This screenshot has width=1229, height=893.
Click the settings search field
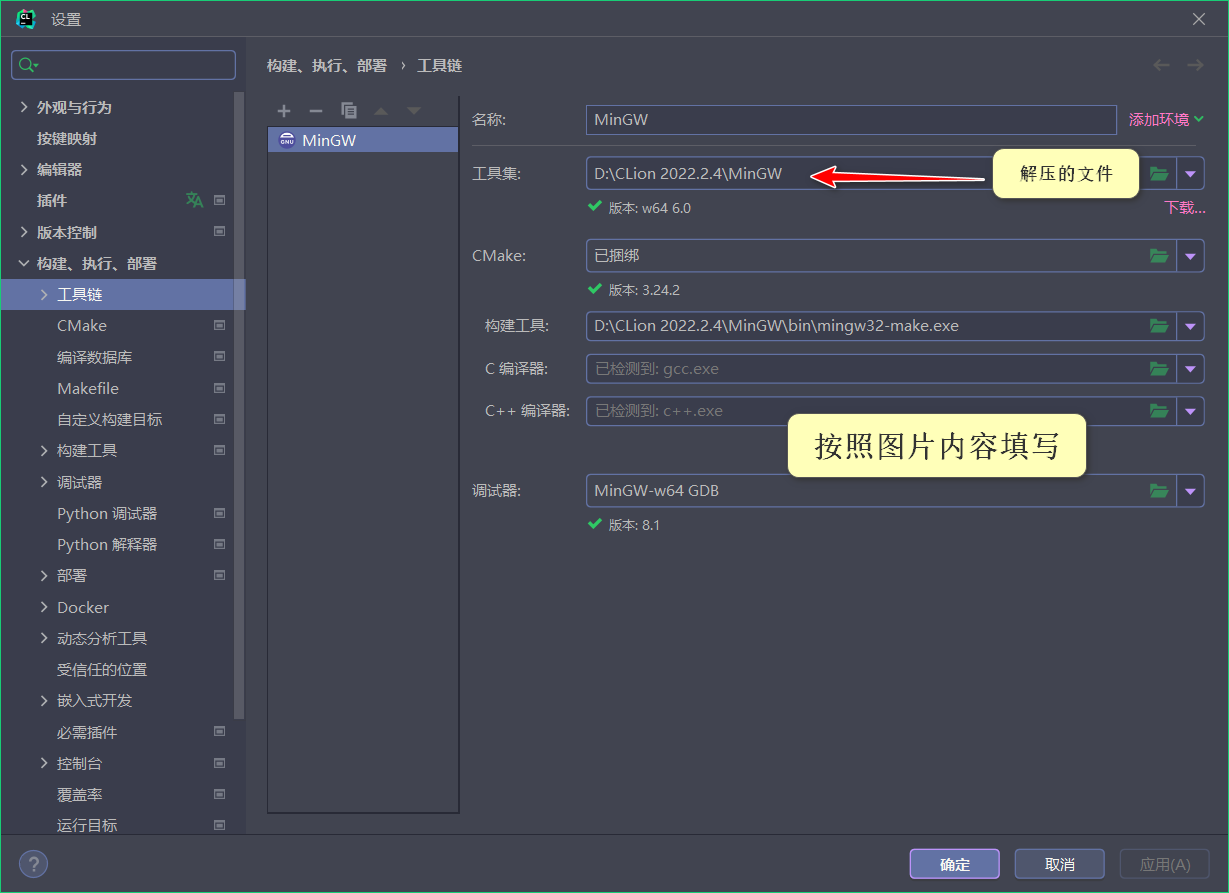point(123,65)
